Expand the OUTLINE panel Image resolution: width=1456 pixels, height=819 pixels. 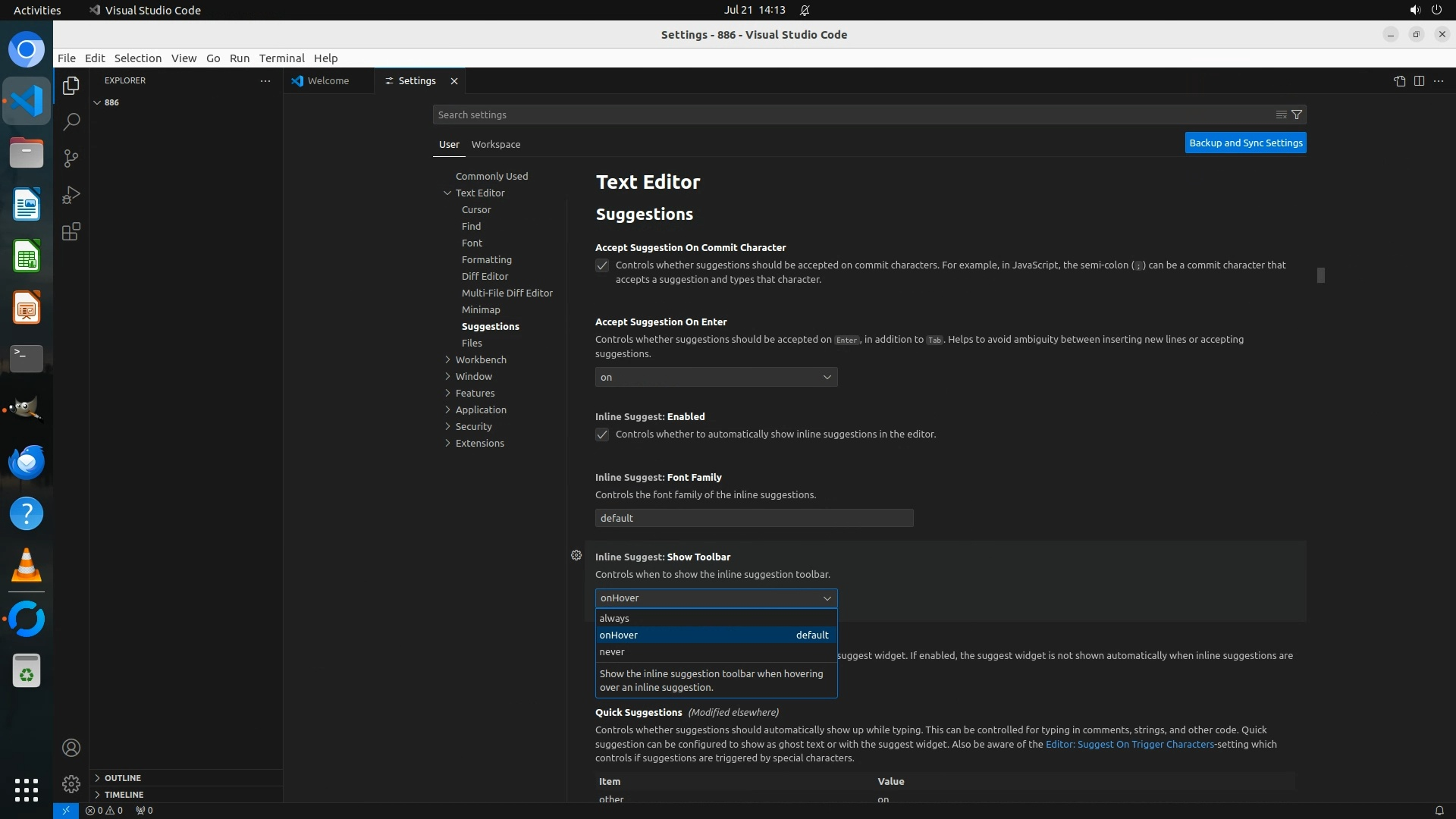click(122, 778)
